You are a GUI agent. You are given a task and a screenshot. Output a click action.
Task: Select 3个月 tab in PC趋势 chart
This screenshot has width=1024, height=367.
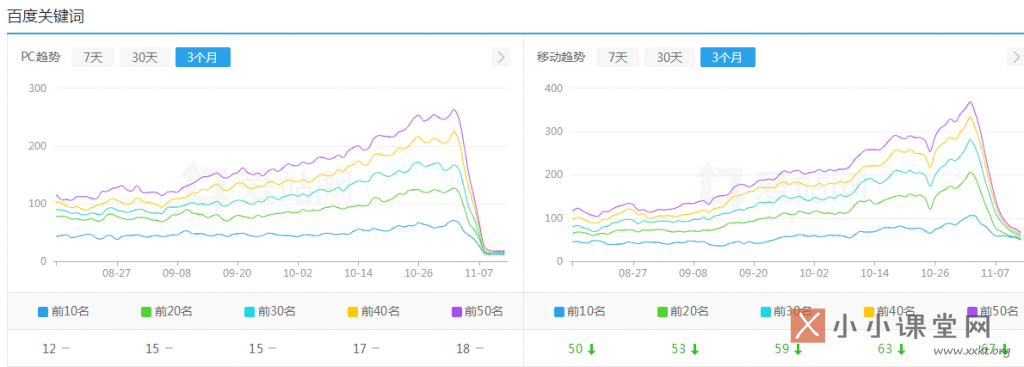click(x=202, y=57)
